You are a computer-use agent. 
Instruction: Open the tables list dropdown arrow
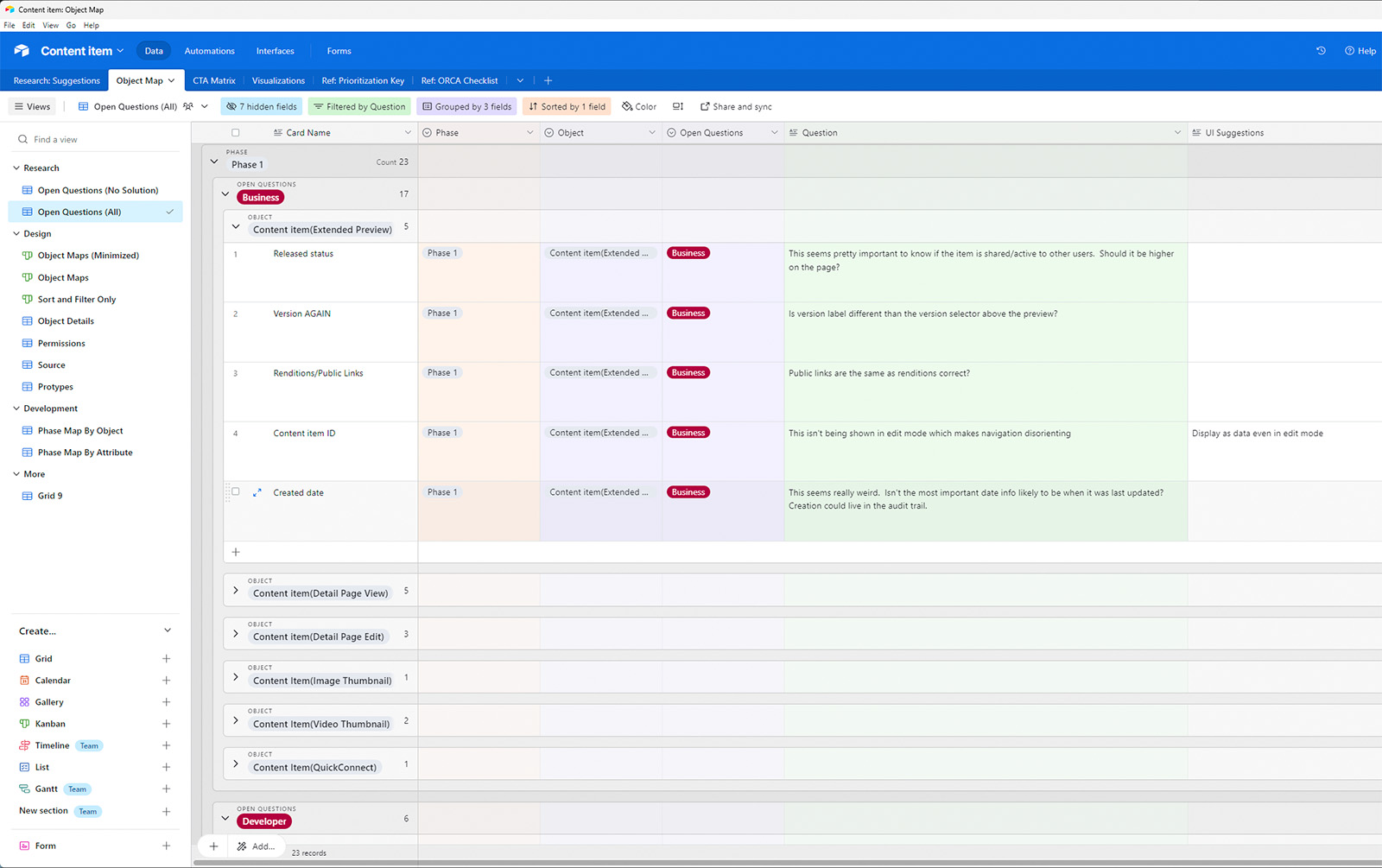[520, 80]
